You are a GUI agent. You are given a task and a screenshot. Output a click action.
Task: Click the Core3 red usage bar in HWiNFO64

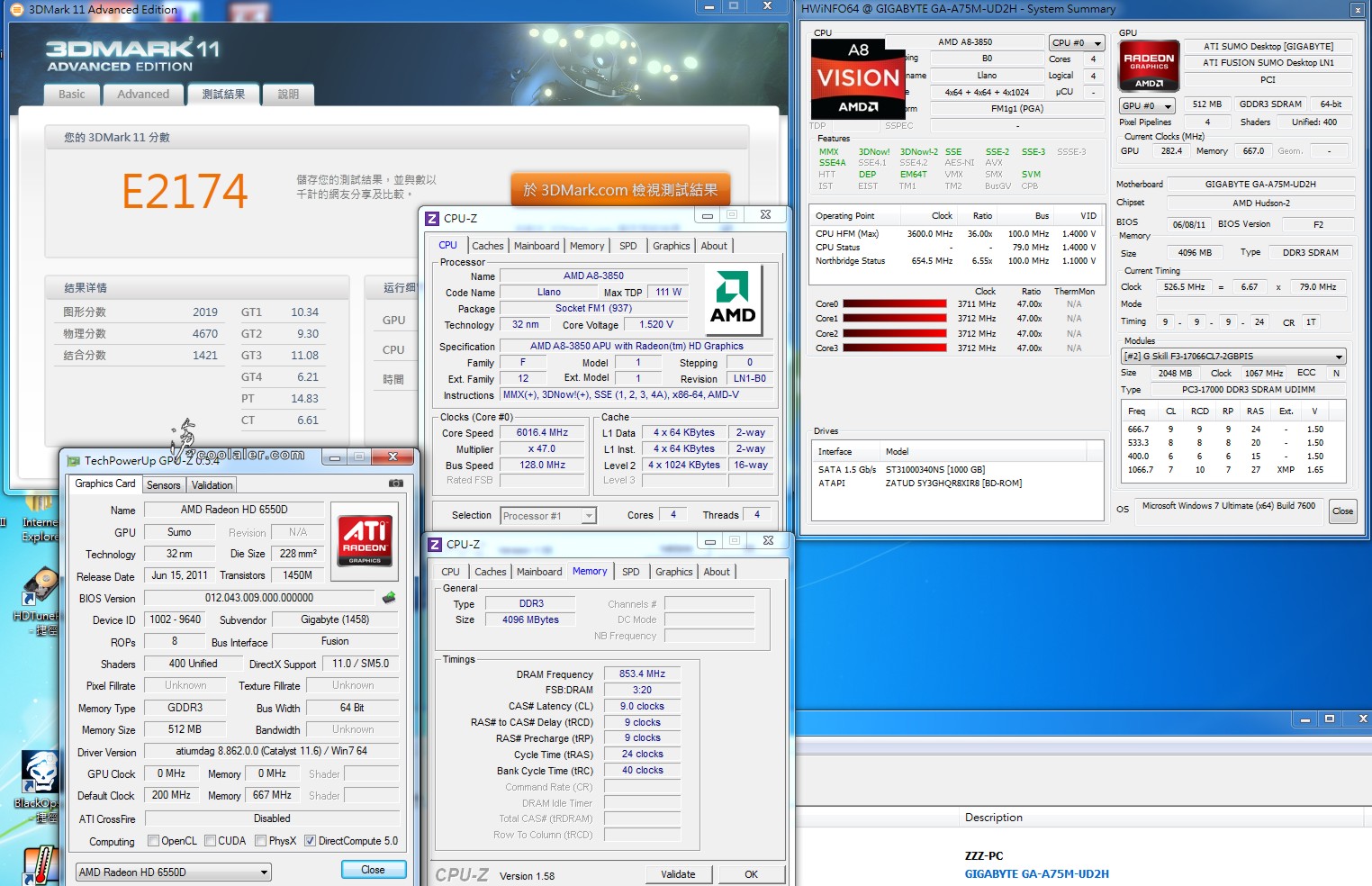[894, 348]
